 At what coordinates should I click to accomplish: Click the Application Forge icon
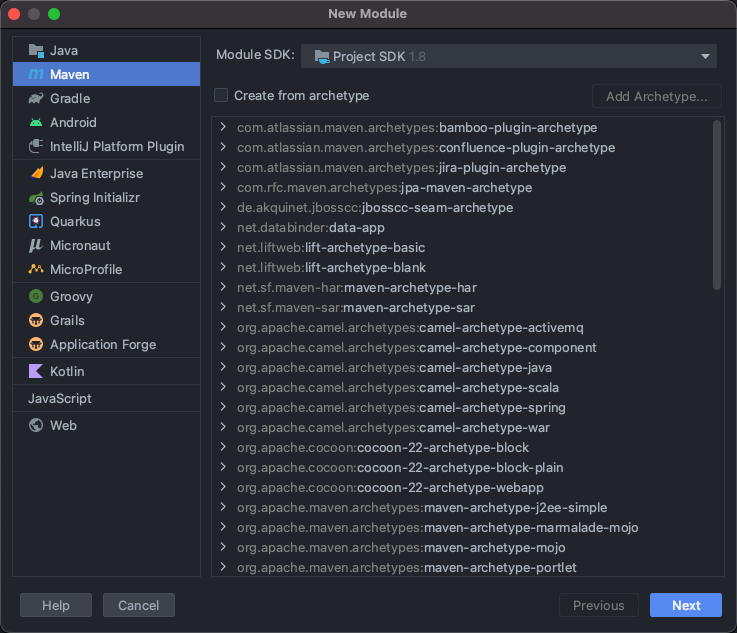(36, 344)
